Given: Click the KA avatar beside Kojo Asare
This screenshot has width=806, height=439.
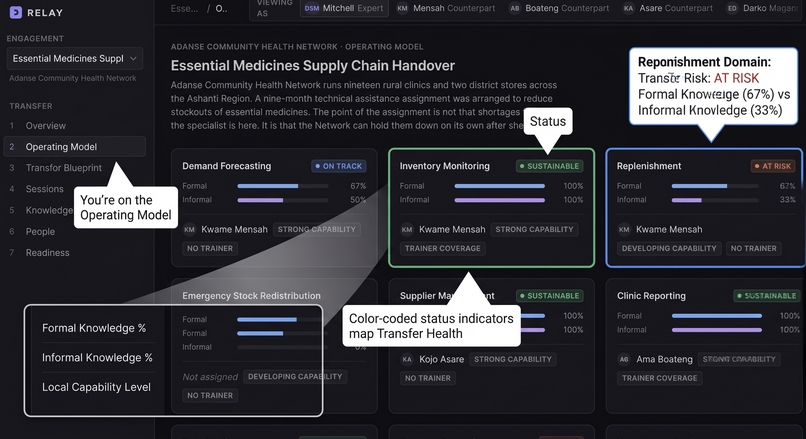Looking at the screenshot, I should click(x=407, y=359).
